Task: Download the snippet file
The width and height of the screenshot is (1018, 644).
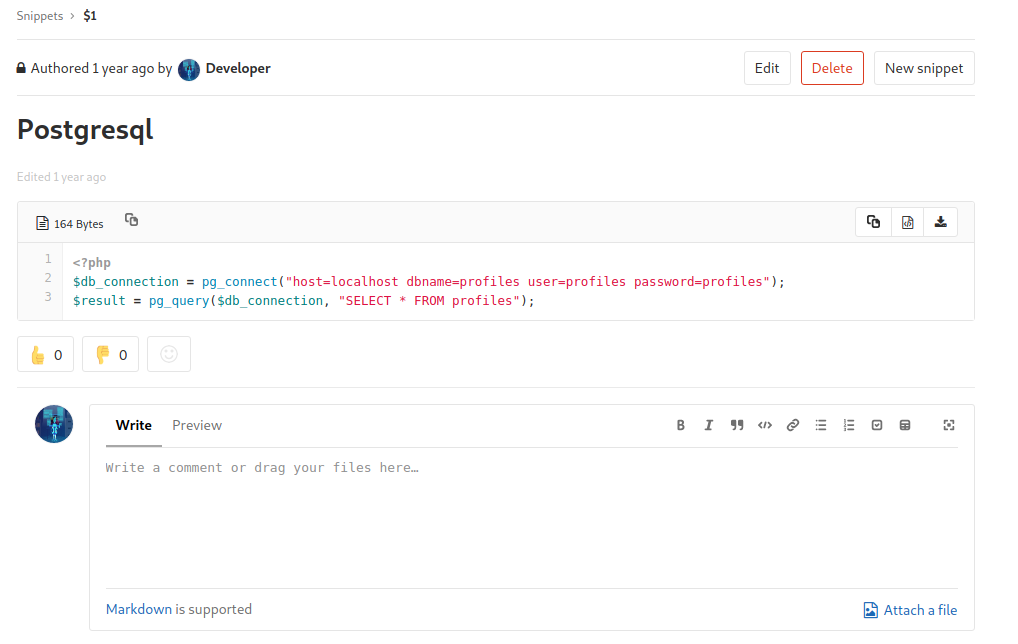Action: 940,223
